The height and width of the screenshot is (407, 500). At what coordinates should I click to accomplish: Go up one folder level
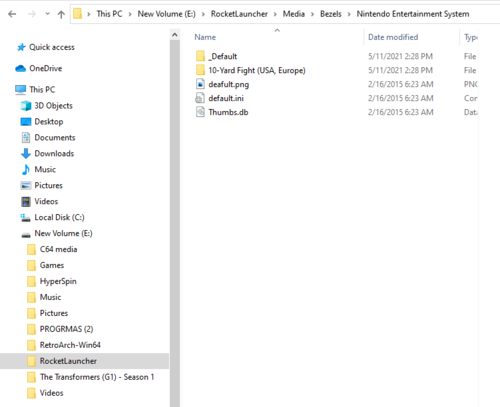coord(61,14)
